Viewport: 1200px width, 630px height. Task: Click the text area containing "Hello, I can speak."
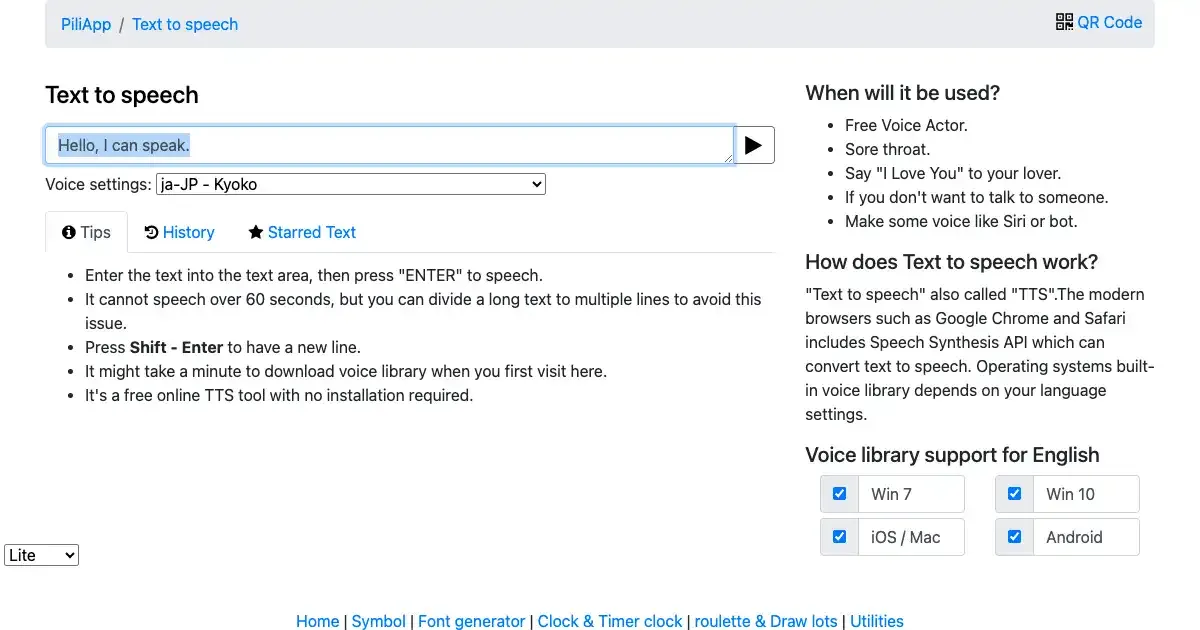pos(390,146)
